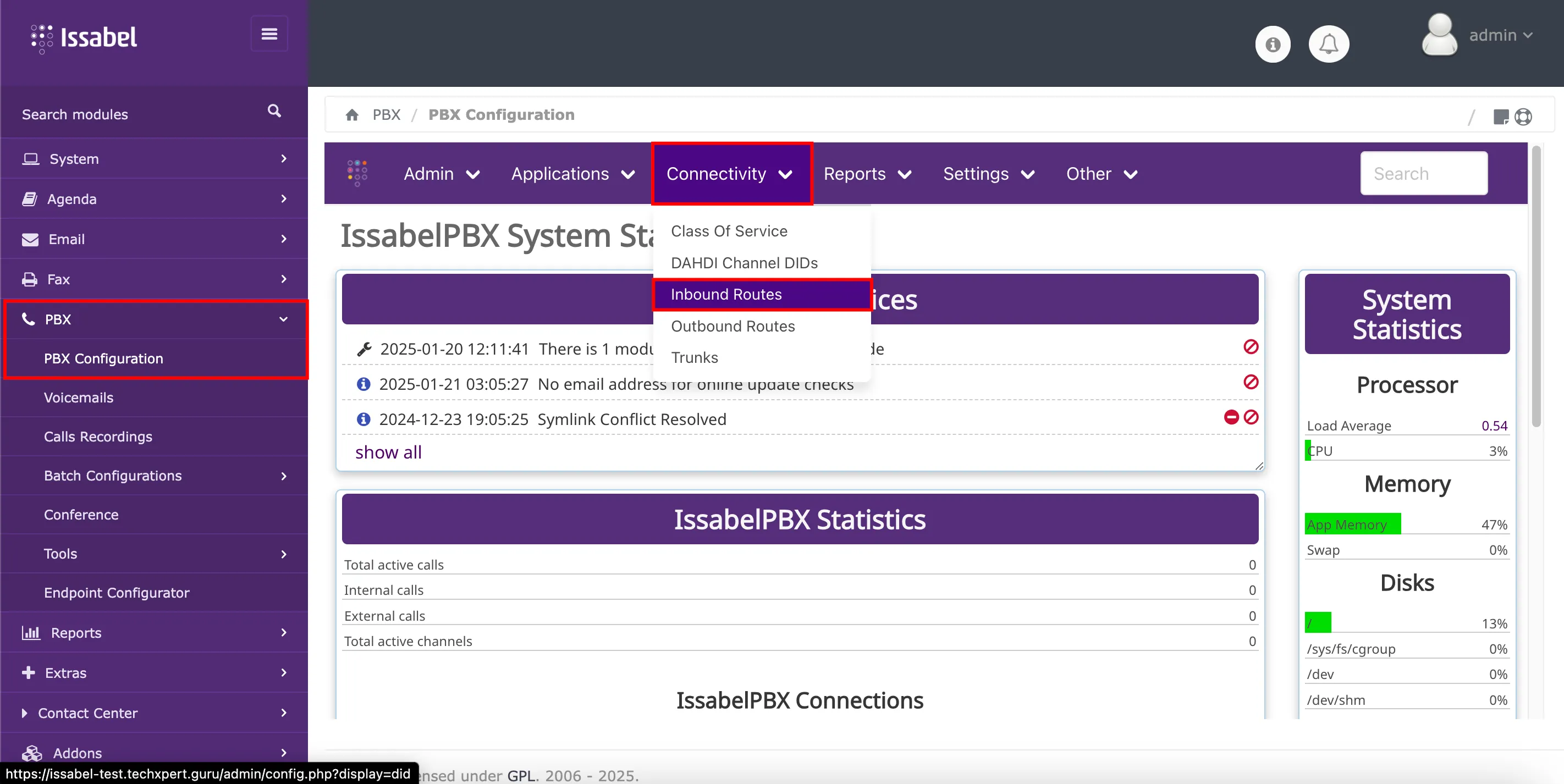Click the show all link
This screenshot has width=1564, height=784.
point(388,452)
